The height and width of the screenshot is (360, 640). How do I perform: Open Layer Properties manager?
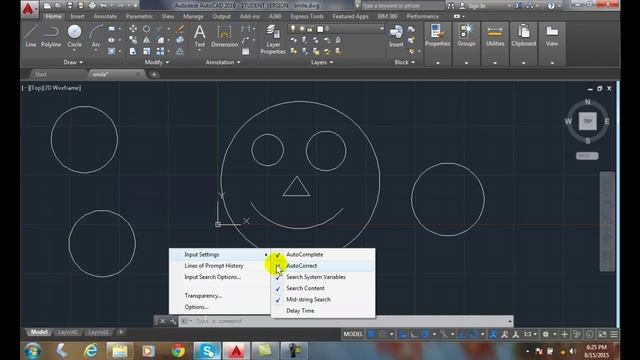[273, 39]
